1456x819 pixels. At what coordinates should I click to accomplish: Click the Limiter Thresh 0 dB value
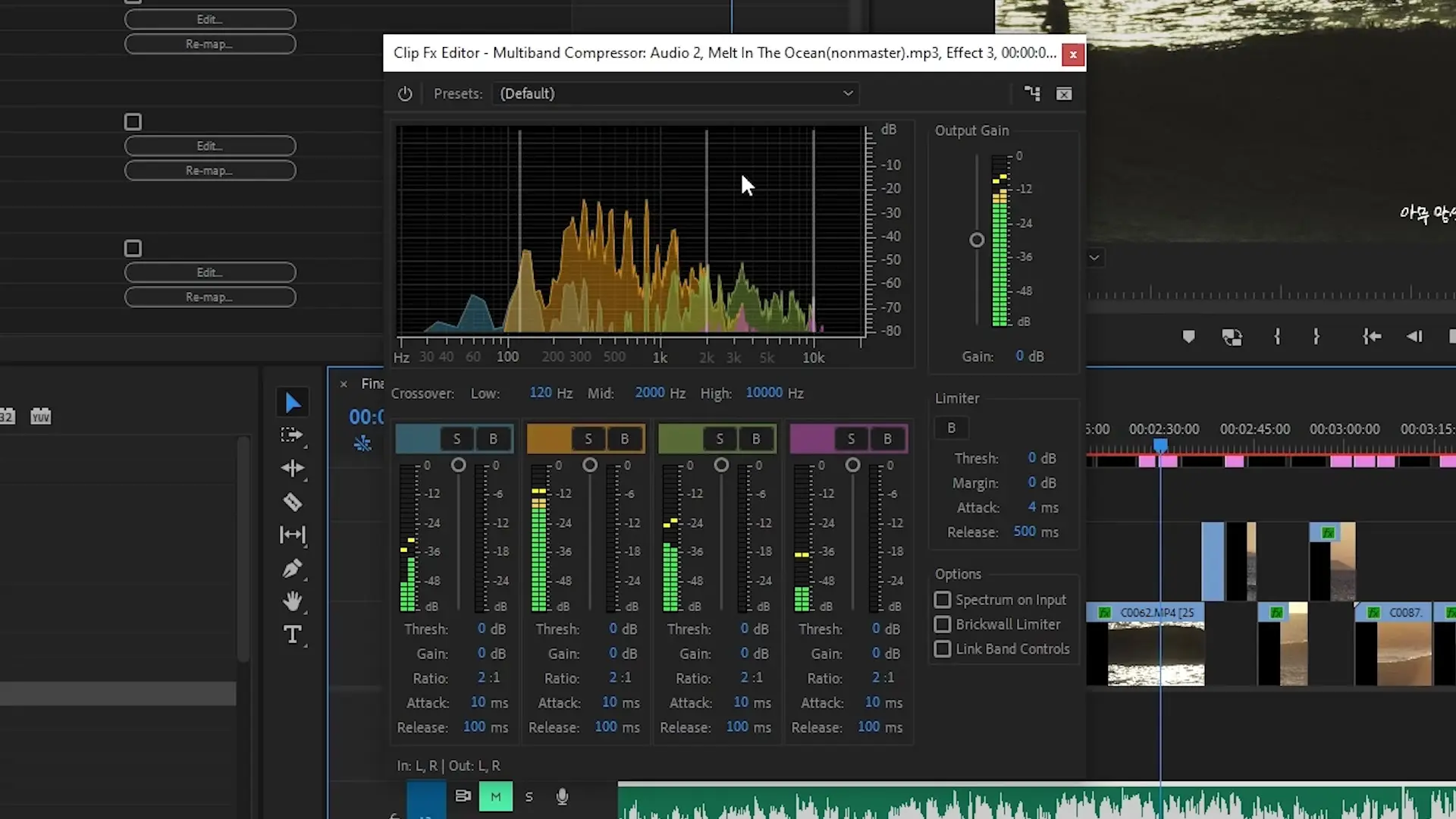(x=1031, y=458)
